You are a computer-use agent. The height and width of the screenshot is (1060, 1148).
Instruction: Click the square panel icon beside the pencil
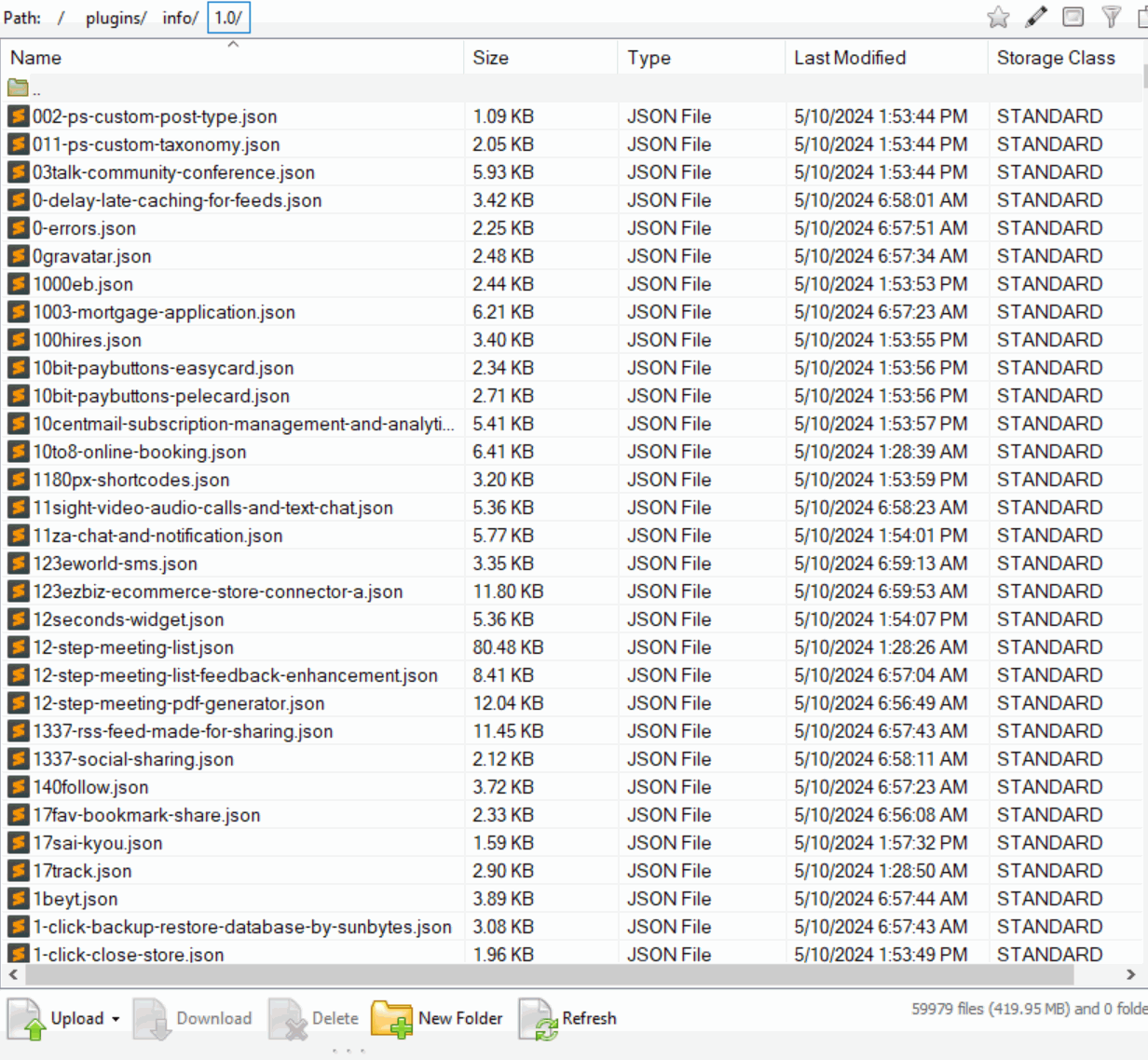pos(1073,17)
